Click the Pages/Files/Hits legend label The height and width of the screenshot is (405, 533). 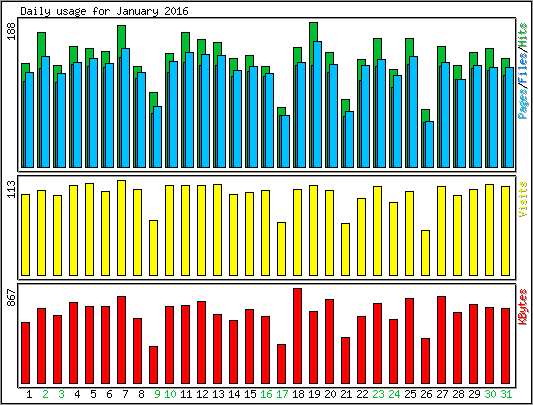click(523, 71)
